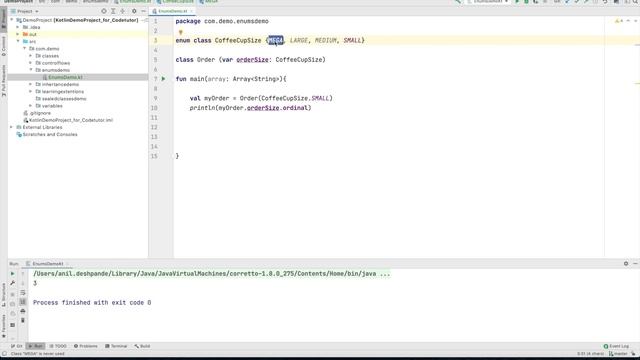
Task: Open the TODO tool window tab
Action: point(58,346)
